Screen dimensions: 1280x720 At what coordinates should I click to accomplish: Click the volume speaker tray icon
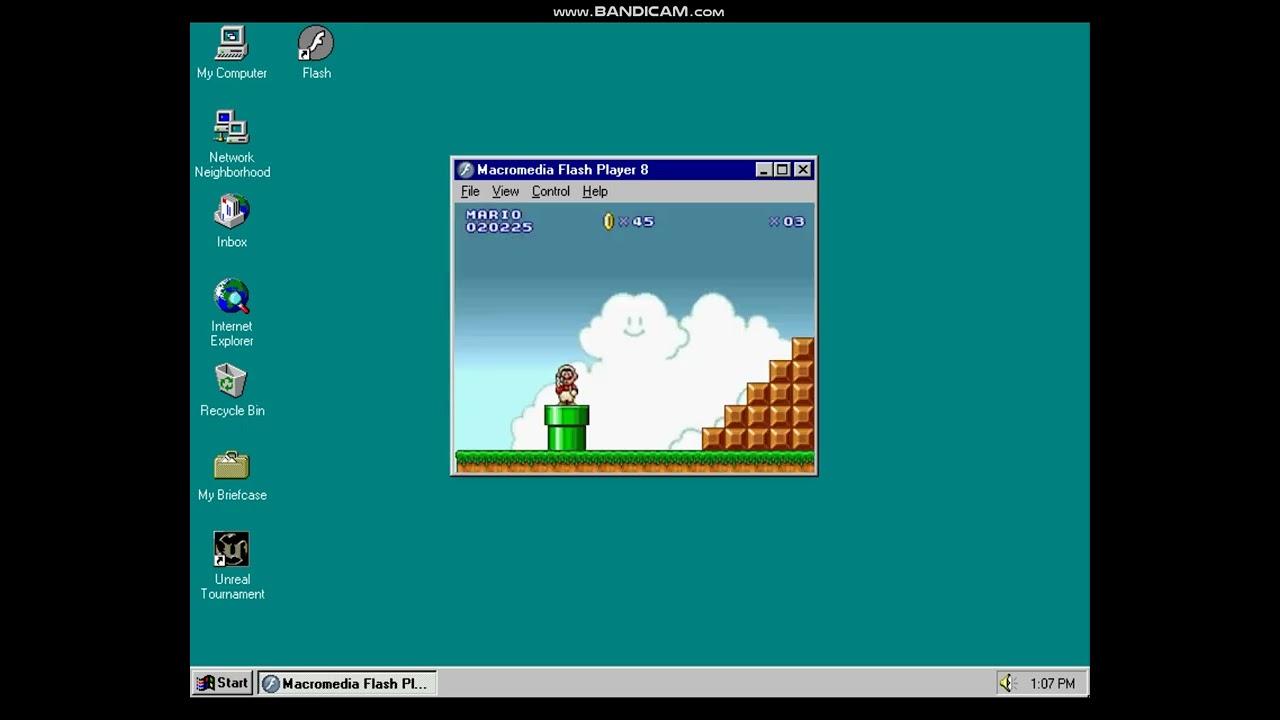click(1006, 683)
